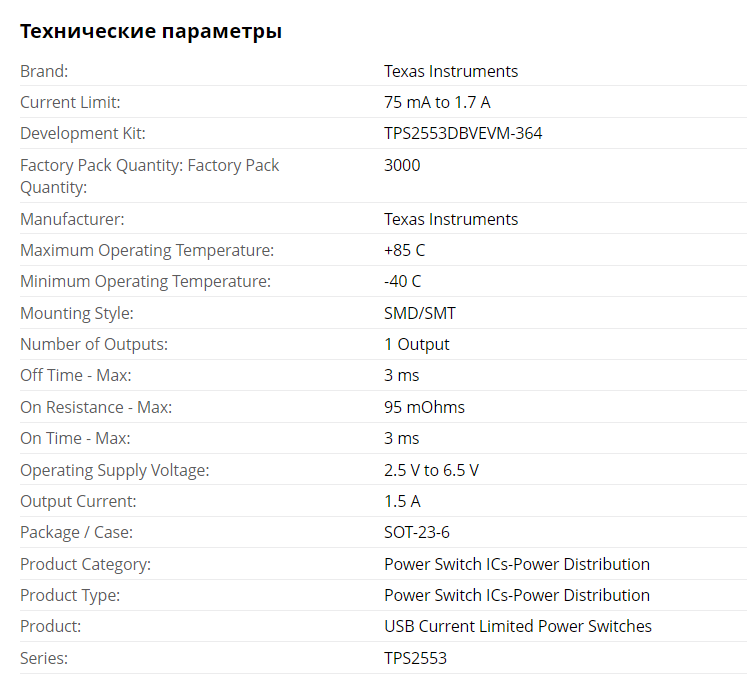This screenshot has width=747, height=680.
Task: Select USB Current Limited Power Switches text
Action: pos(518,626)
